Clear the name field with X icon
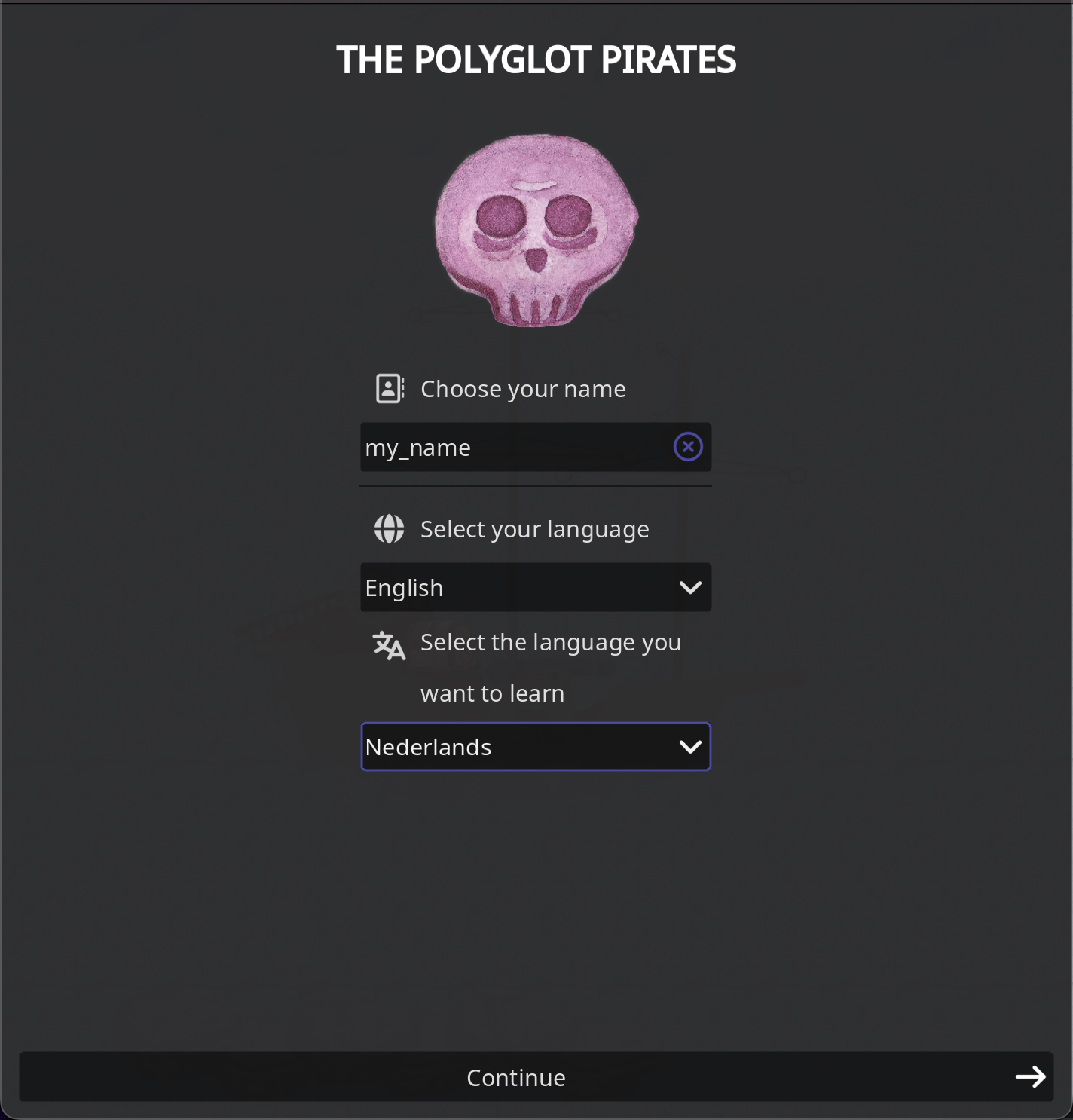This screenshot has width=1073, height=1120. pos(688,447)
